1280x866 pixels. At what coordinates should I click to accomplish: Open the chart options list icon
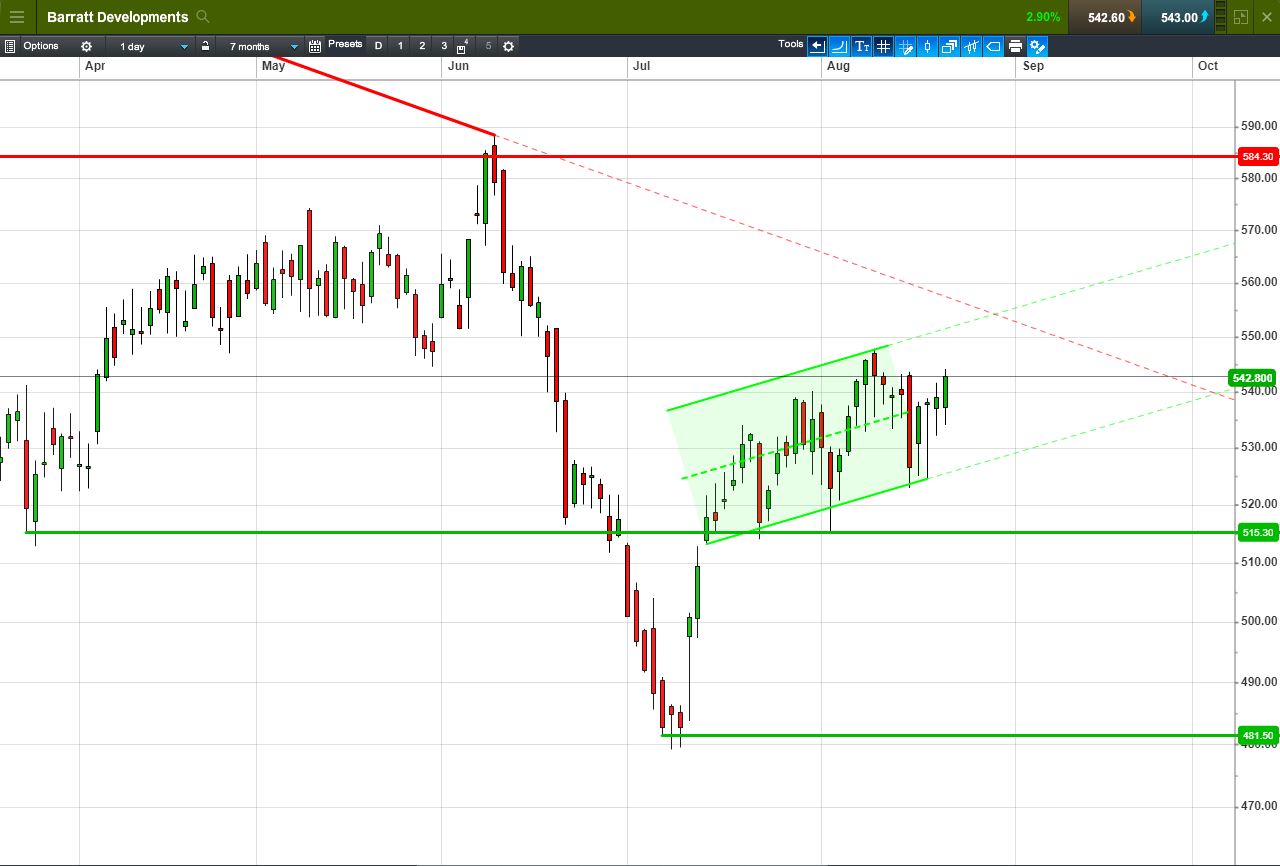pyautogui.click(x=10, y=46)
